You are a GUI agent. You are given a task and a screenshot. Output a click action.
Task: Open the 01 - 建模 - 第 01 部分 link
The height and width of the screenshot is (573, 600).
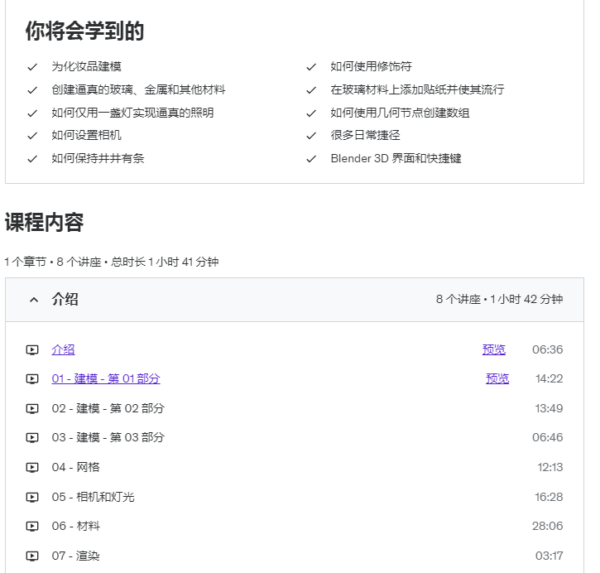coord(106,379)
